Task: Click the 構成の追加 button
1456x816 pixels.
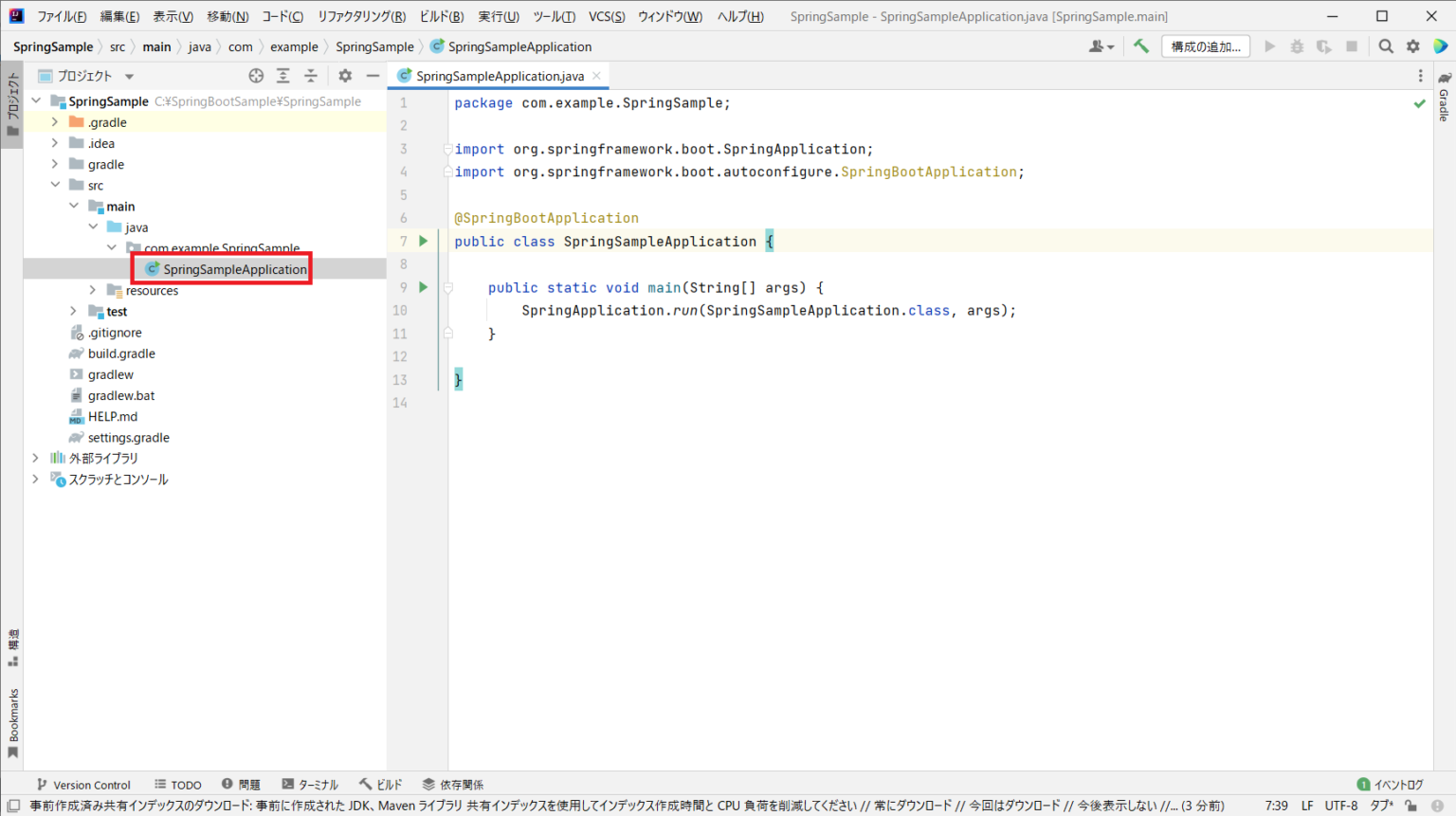Action: click(1205, 46)
